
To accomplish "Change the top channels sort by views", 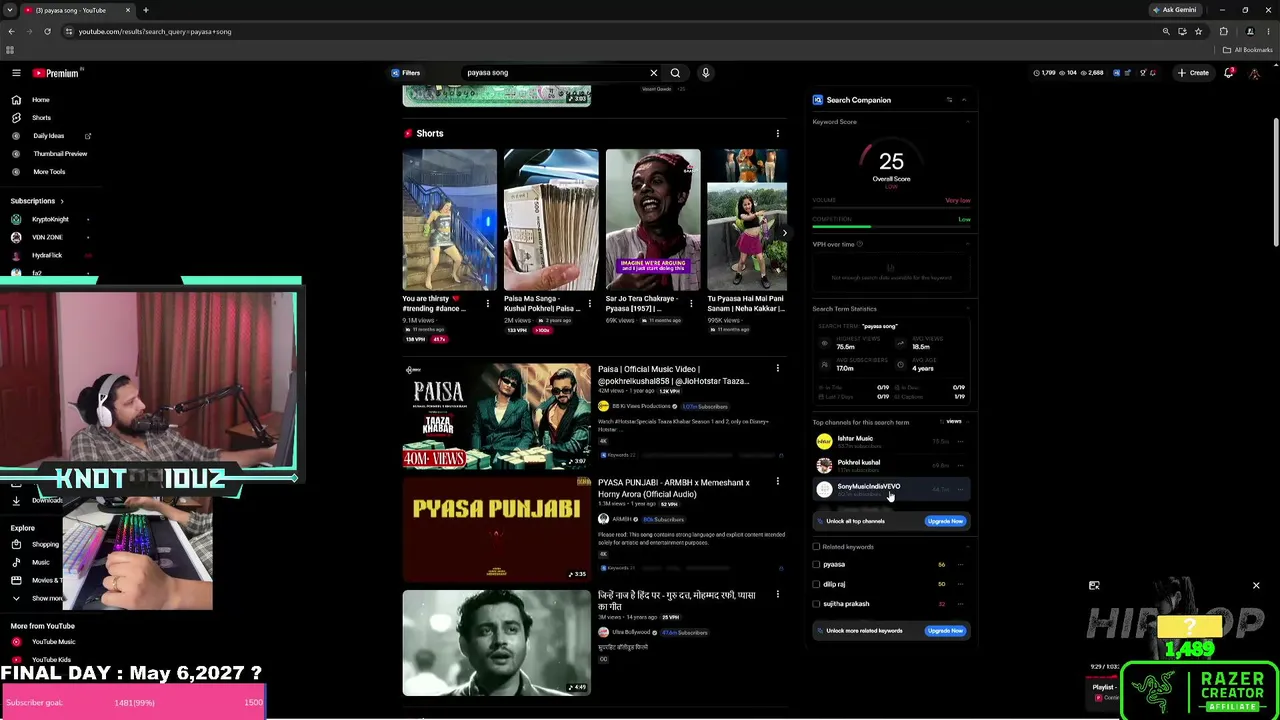I will point(952,422).
